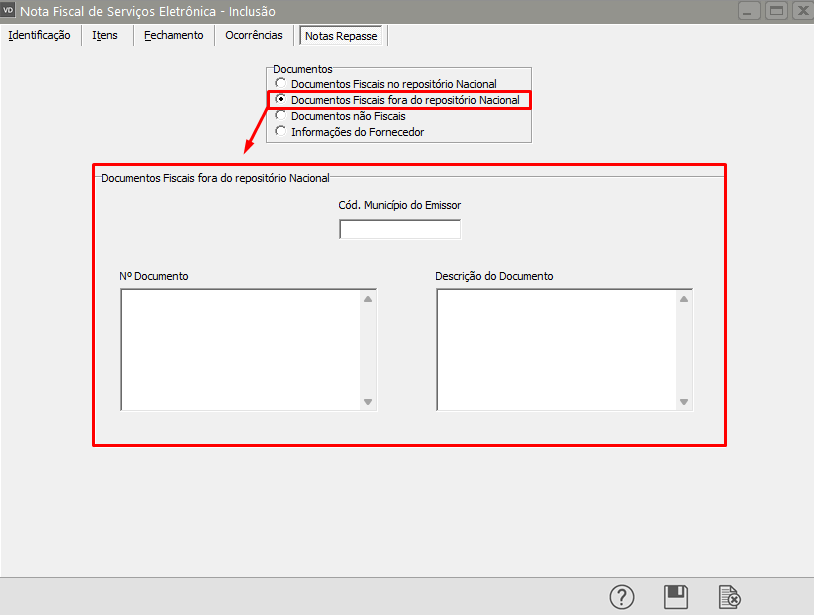Click the Cód. Município do Emissor field
This screenshot has width=814, height=615.
click(400, 229)
